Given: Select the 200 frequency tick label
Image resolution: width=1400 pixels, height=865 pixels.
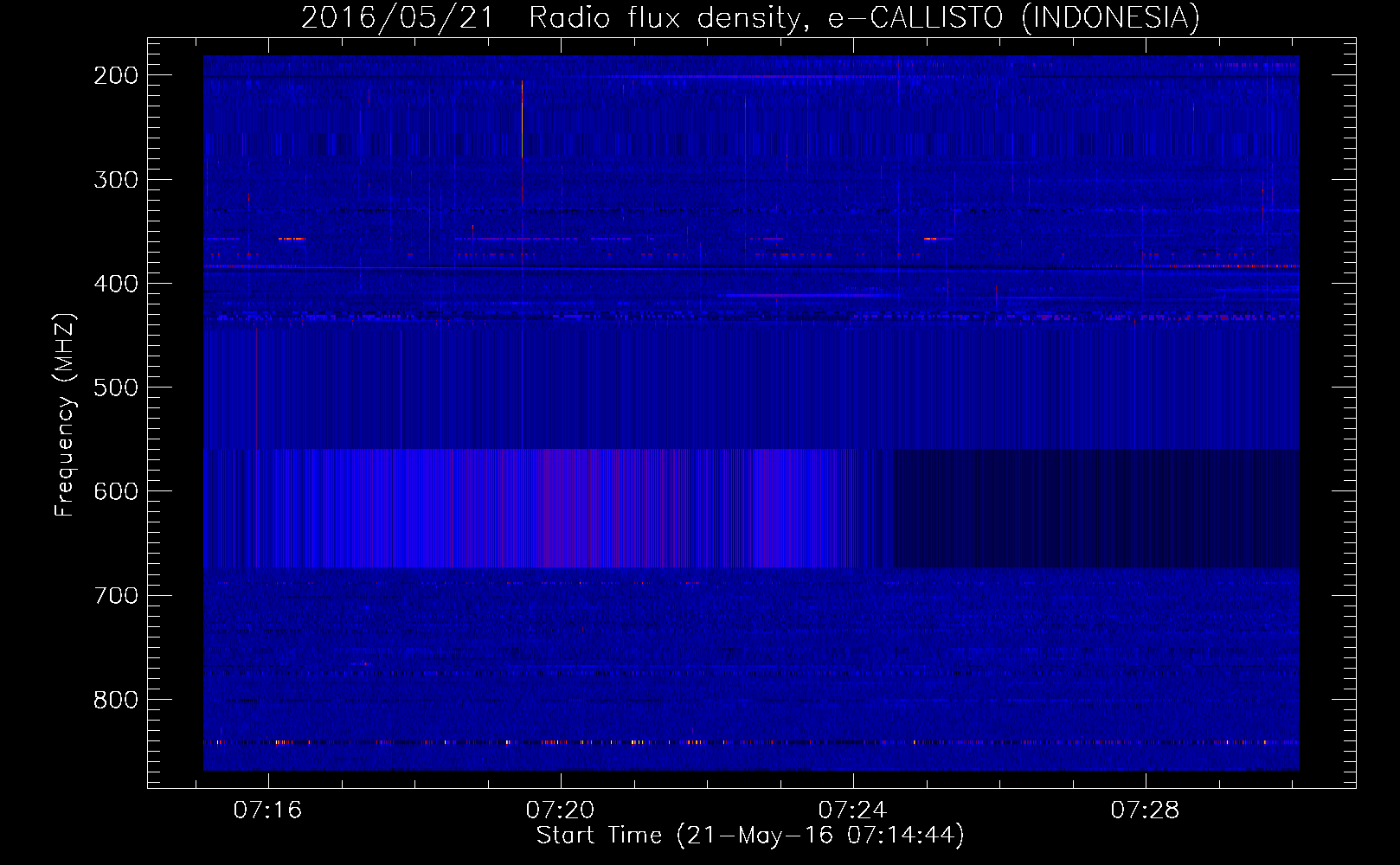Looking at the screenshot, I should click(x=116, y=75).
